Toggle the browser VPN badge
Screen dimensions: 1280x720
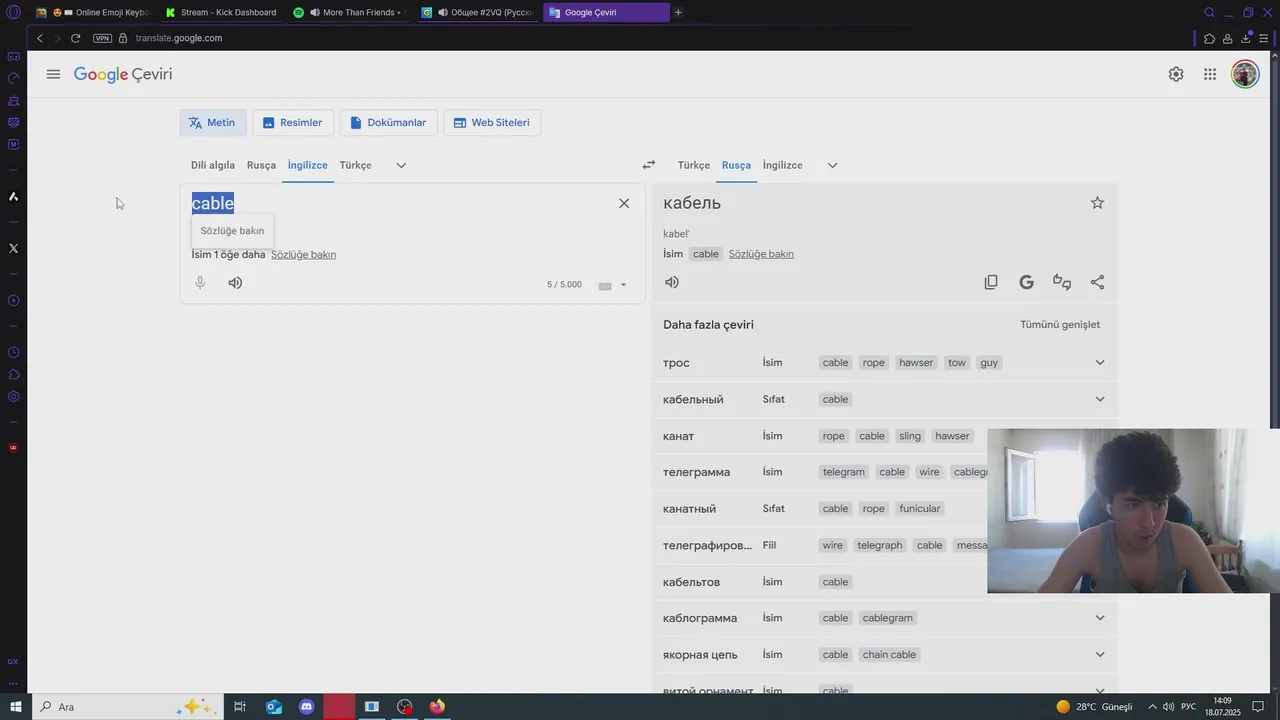(102, 38)
